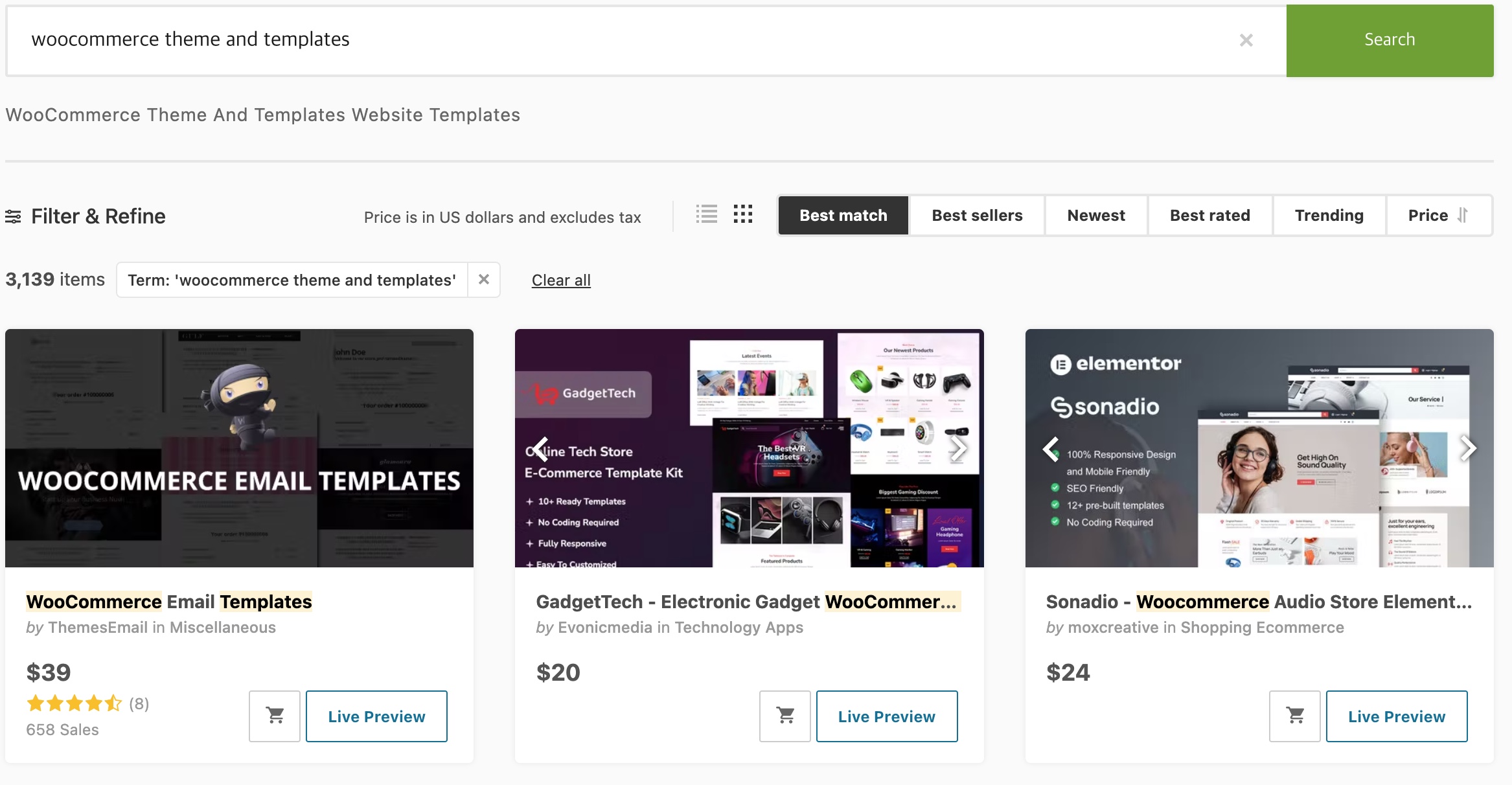Click the Clear all link
The image size is (1512, 785).
pos(561,280)
